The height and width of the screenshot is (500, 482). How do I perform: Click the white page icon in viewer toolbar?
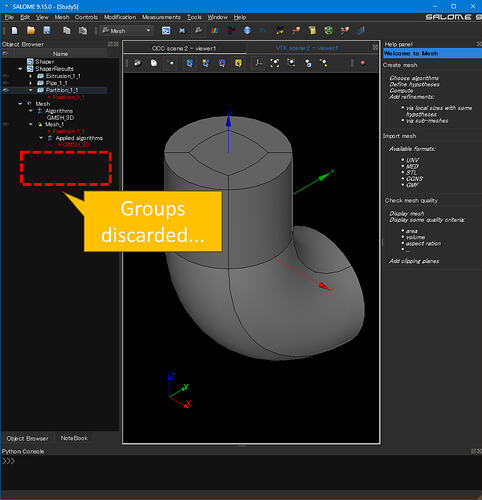point(154,63)
